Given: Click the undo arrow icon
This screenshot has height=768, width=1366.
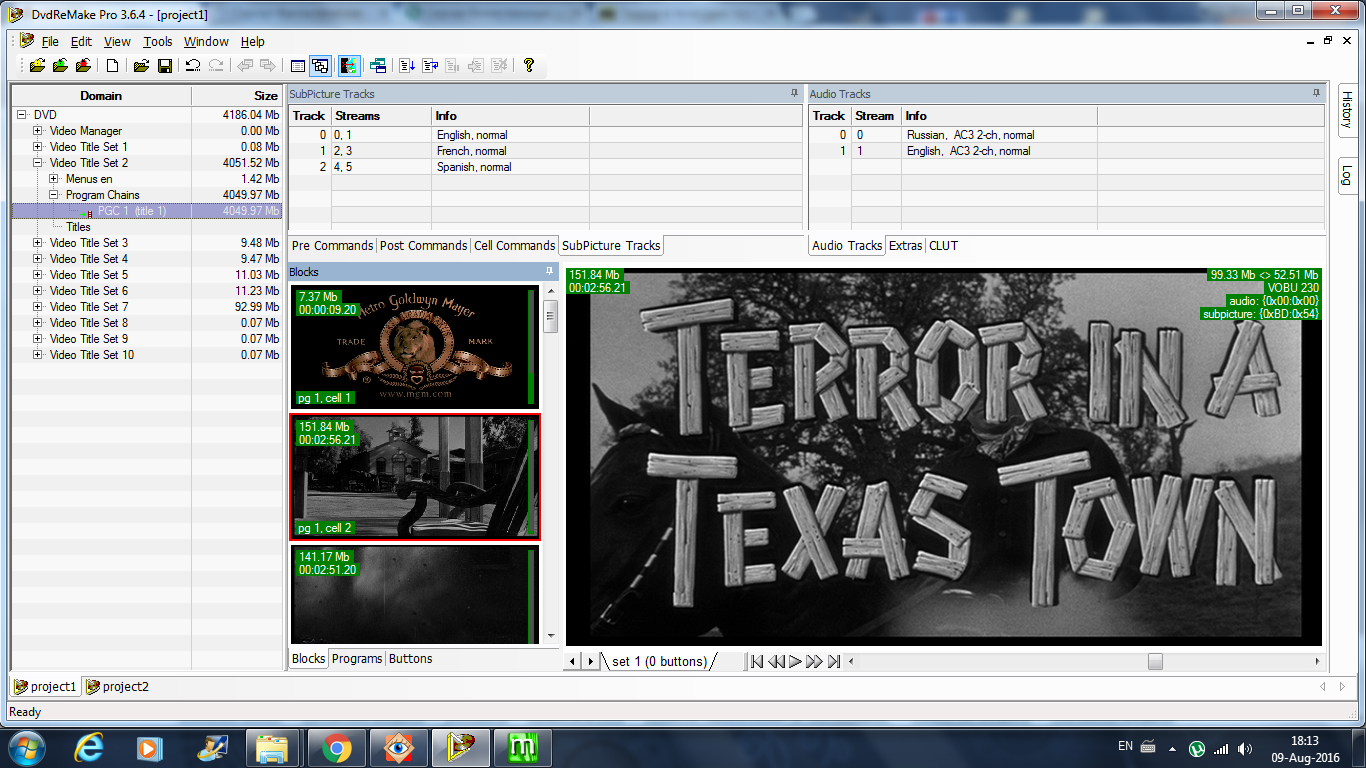Looking at the screenshot, I should pyautogui.click(x=193, y=66).
